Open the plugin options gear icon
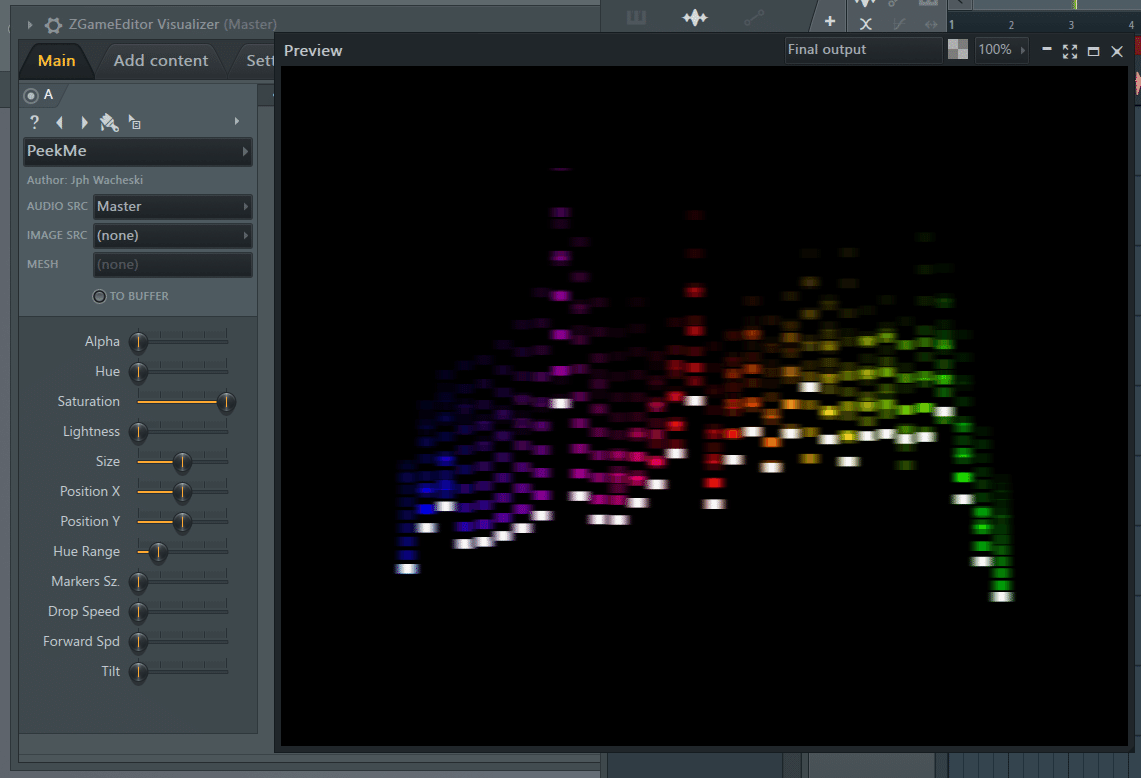The image size is (1141, 778). [53, 25]
